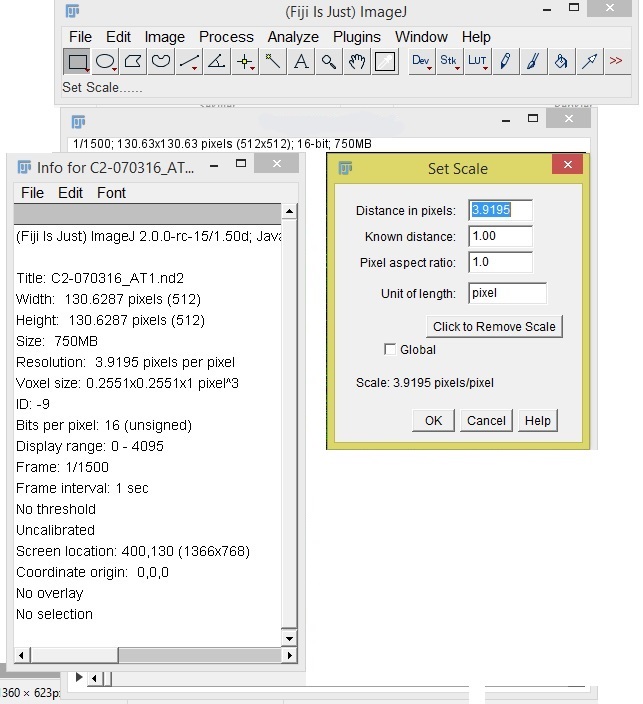The width and height of the screenshot is (643, 704).
Task: Select the Oval selection tool
Action: [105, 62]
